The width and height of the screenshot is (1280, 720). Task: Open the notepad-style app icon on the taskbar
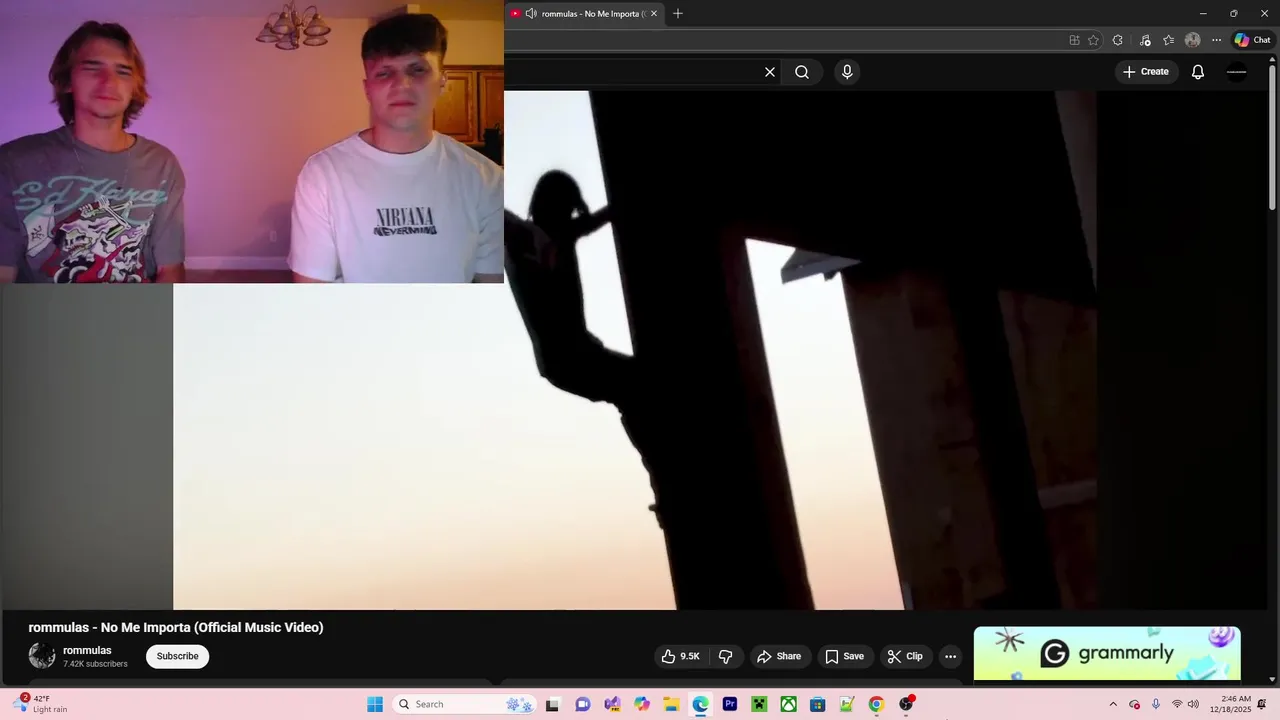pyautogui.click(x=847, y=704)
